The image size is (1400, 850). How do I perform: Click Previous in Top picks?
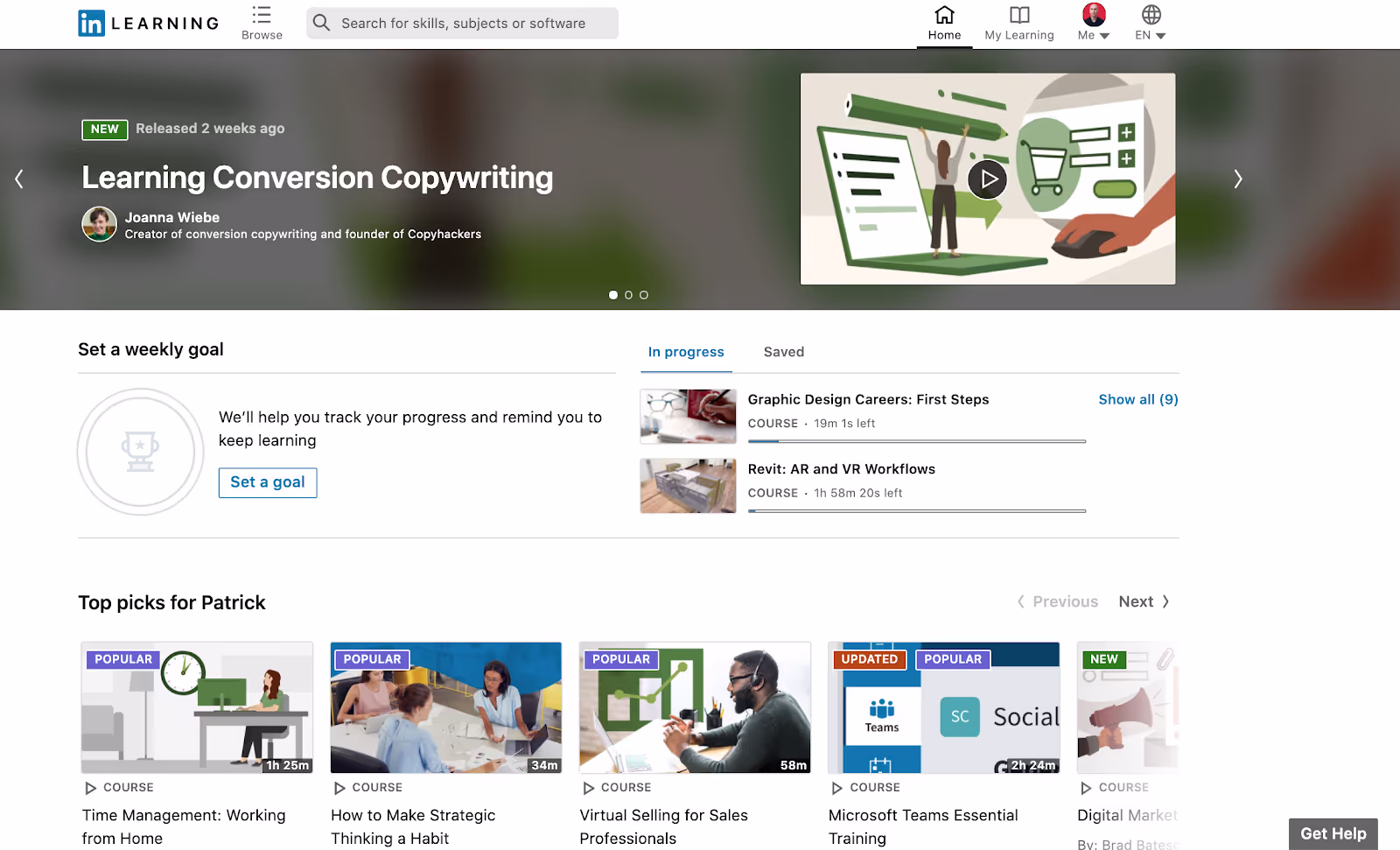point(1057,601)
